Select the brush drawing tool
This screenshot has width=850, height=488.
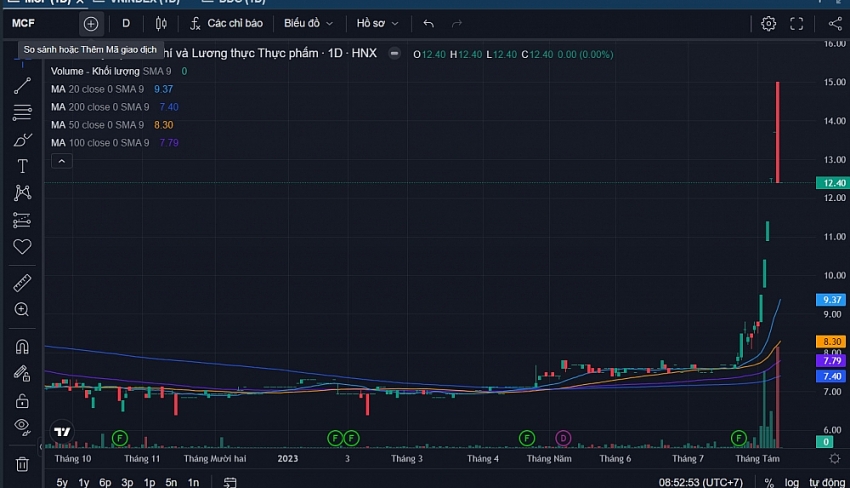coord(22,140)
